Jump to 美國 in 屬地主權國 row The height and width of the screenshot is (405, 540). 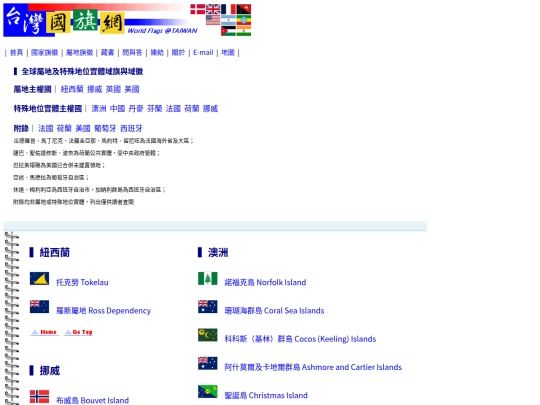pos(132,89)
